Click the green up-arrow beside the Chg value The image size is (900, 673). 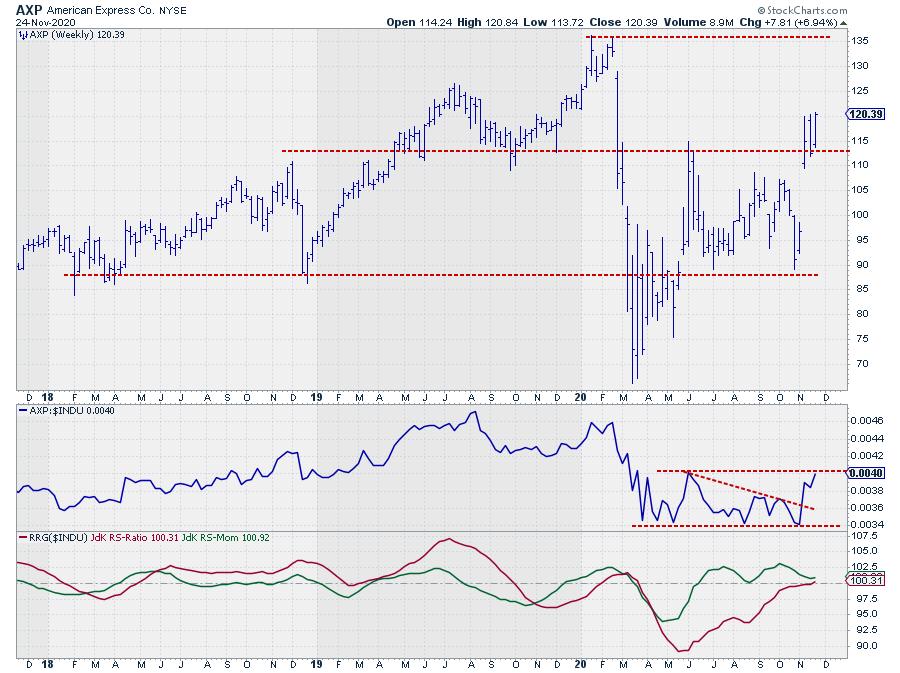click(x=844, y=22)
